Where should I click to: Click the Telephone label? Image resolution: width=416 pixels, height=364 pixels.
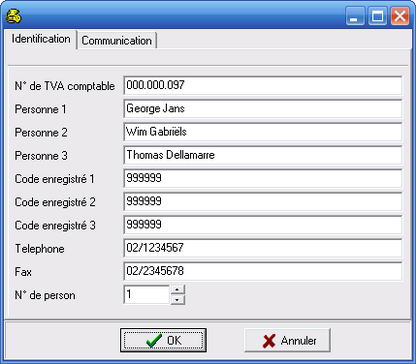39,249
